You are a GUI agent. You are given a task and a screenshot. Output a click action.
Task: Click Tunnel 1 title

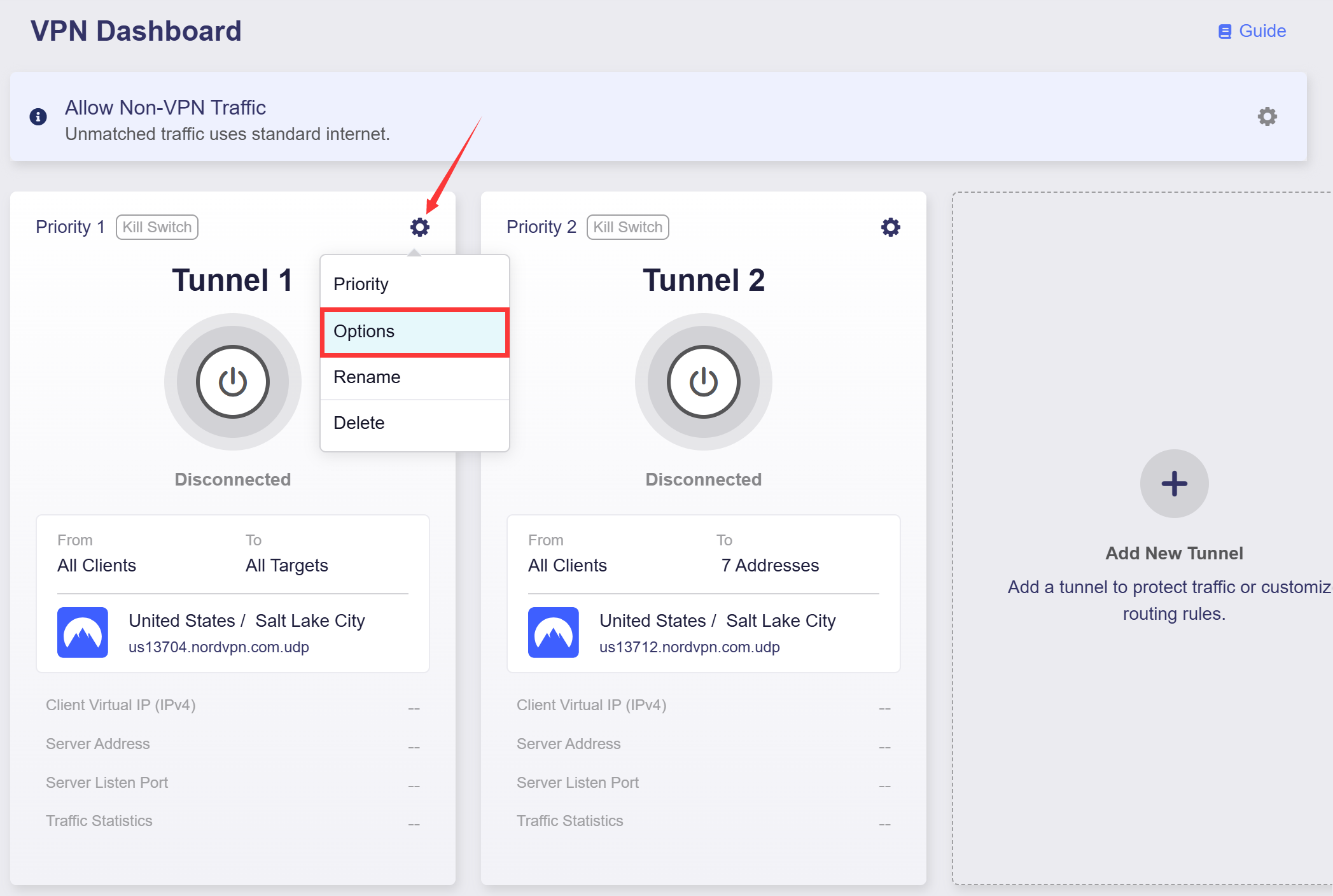tap(233, 281)
